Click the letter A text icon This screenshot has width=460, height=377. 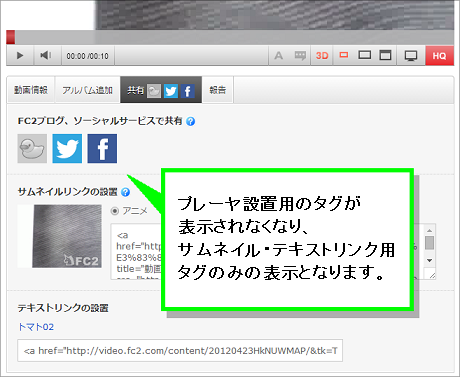(279, 56)
